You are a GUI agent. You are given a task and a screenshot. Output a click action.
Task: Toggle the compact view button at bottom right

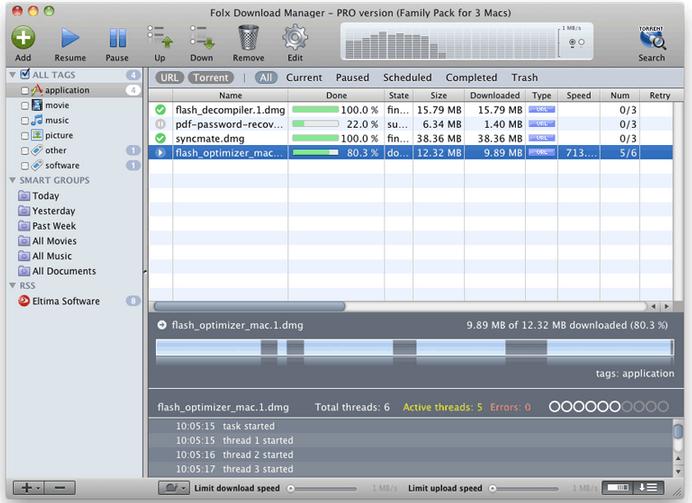618,488
